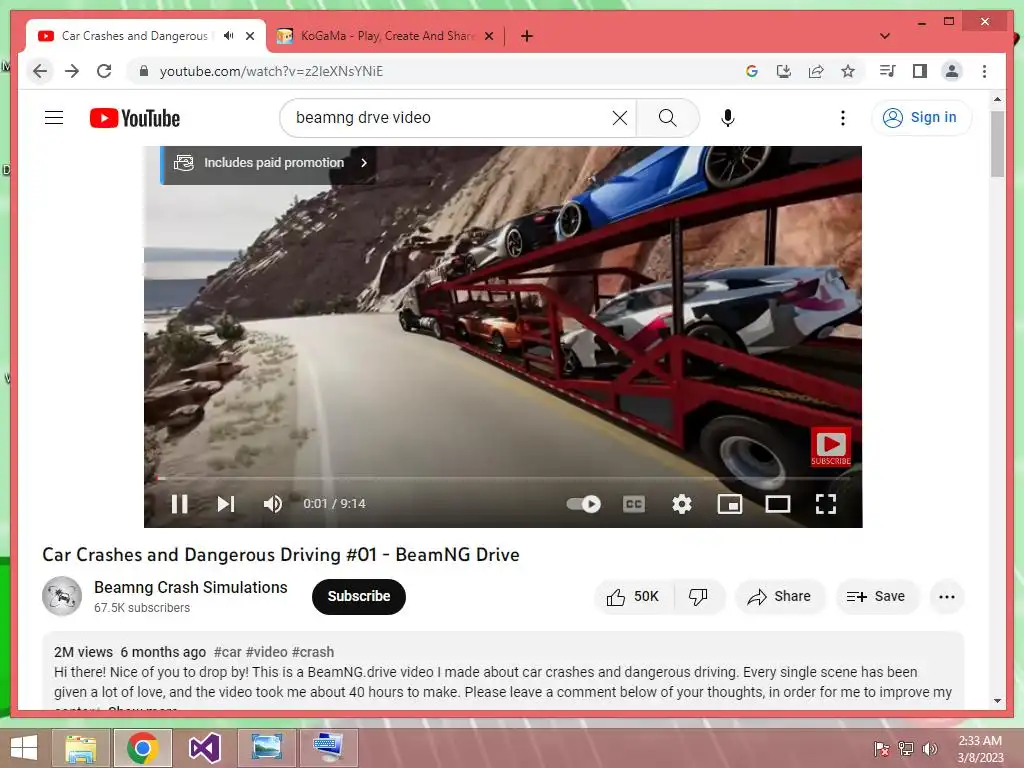The width and height of the screenshot is (1024, 768).
Task: Open Beamng Crash Simulations channel avatar
Action: tap(62, 596)
